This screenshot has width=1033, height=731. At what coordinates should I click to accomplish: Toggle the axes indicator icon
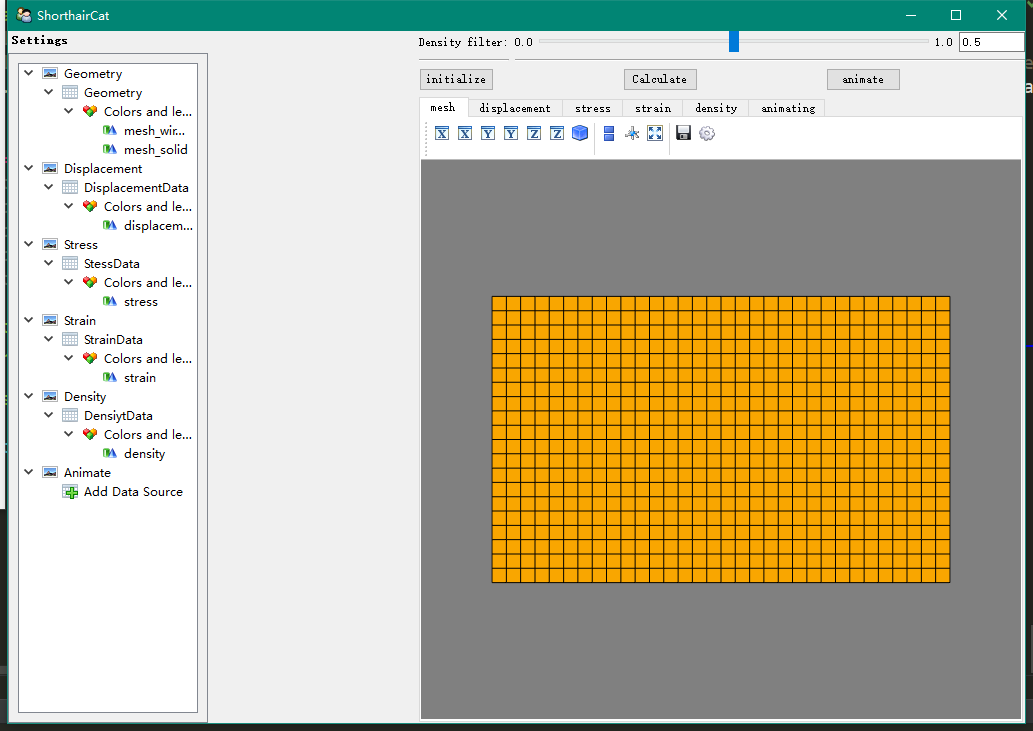pyautogui.click(x=632, y=134)
